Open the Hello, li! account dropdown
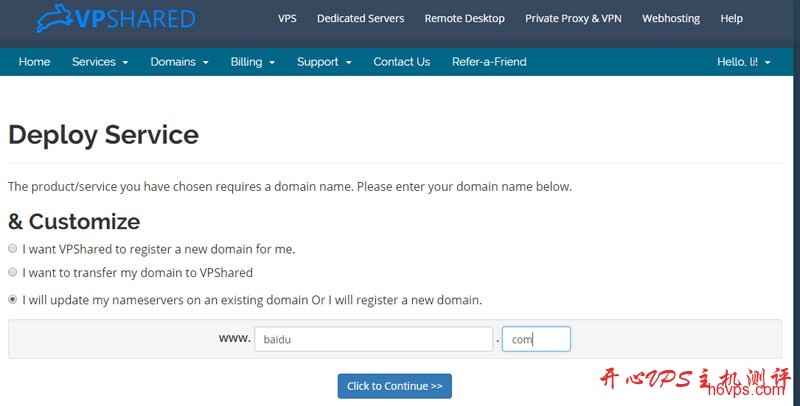The height and width of the screenshot is (406, 800). pyautogui.click(x=743, y=62)
